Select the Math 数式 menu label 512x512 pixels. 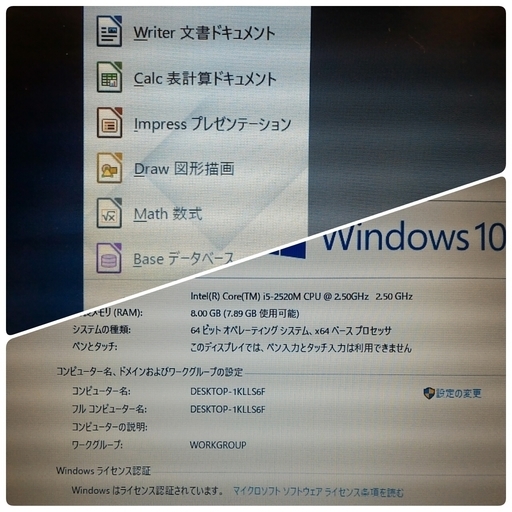168,214
